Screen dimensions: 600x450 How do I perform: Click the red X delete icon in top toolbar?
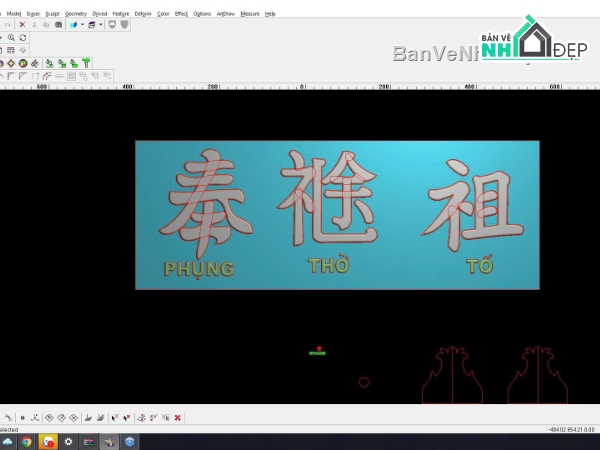22,25
